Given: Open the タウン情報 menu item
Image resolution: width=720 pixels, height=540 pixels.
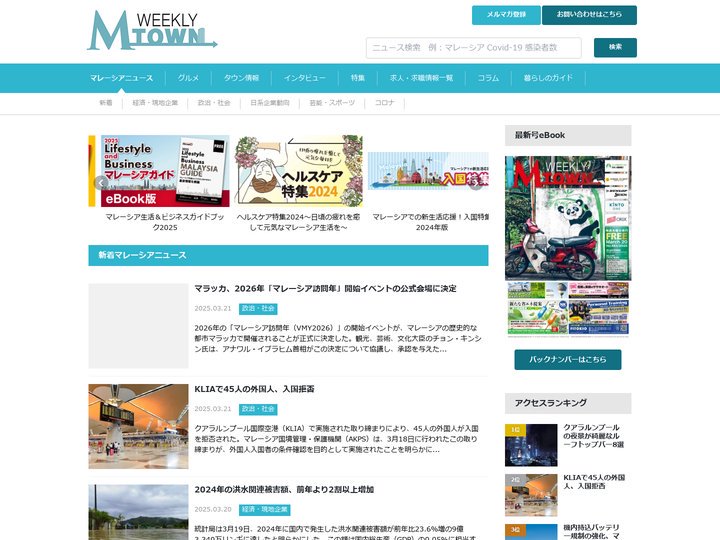Looking at the screenshot, I should 242,78.
